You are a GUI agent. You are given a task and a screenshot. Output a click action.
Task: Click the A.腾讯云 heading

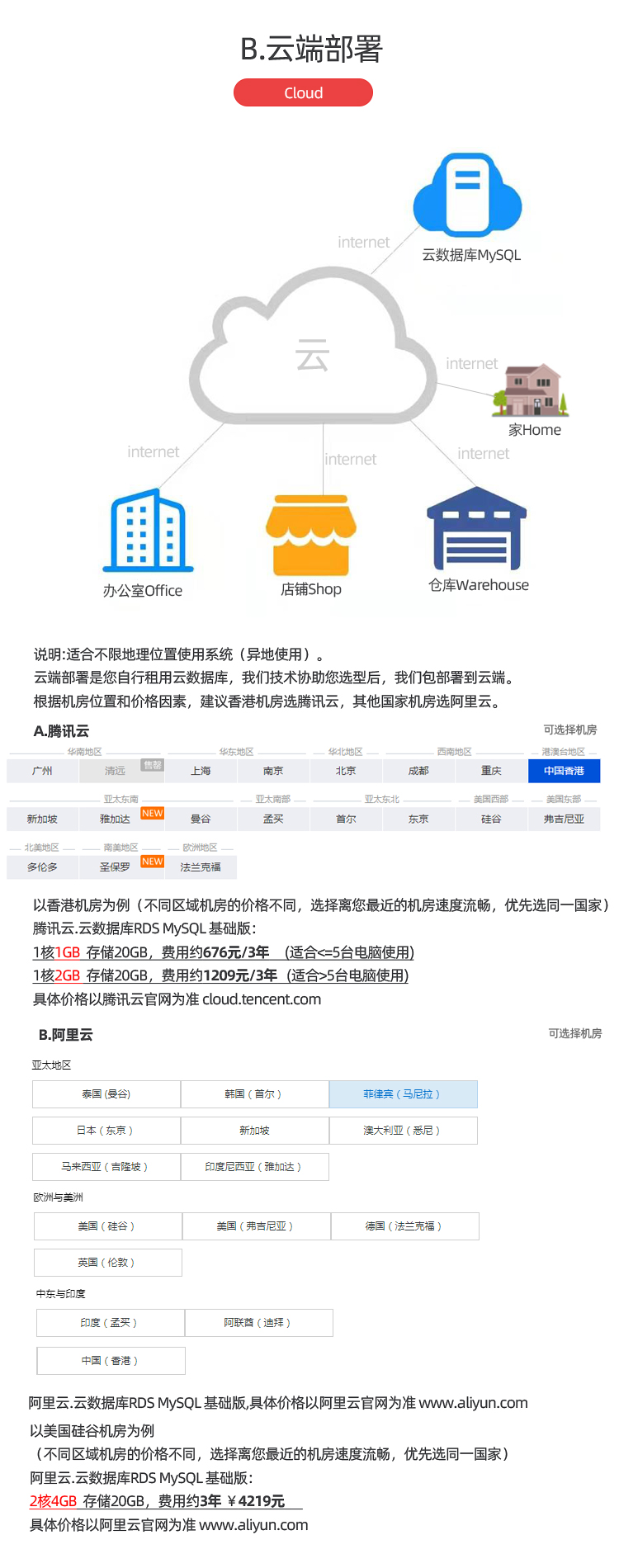coord(61,731)
